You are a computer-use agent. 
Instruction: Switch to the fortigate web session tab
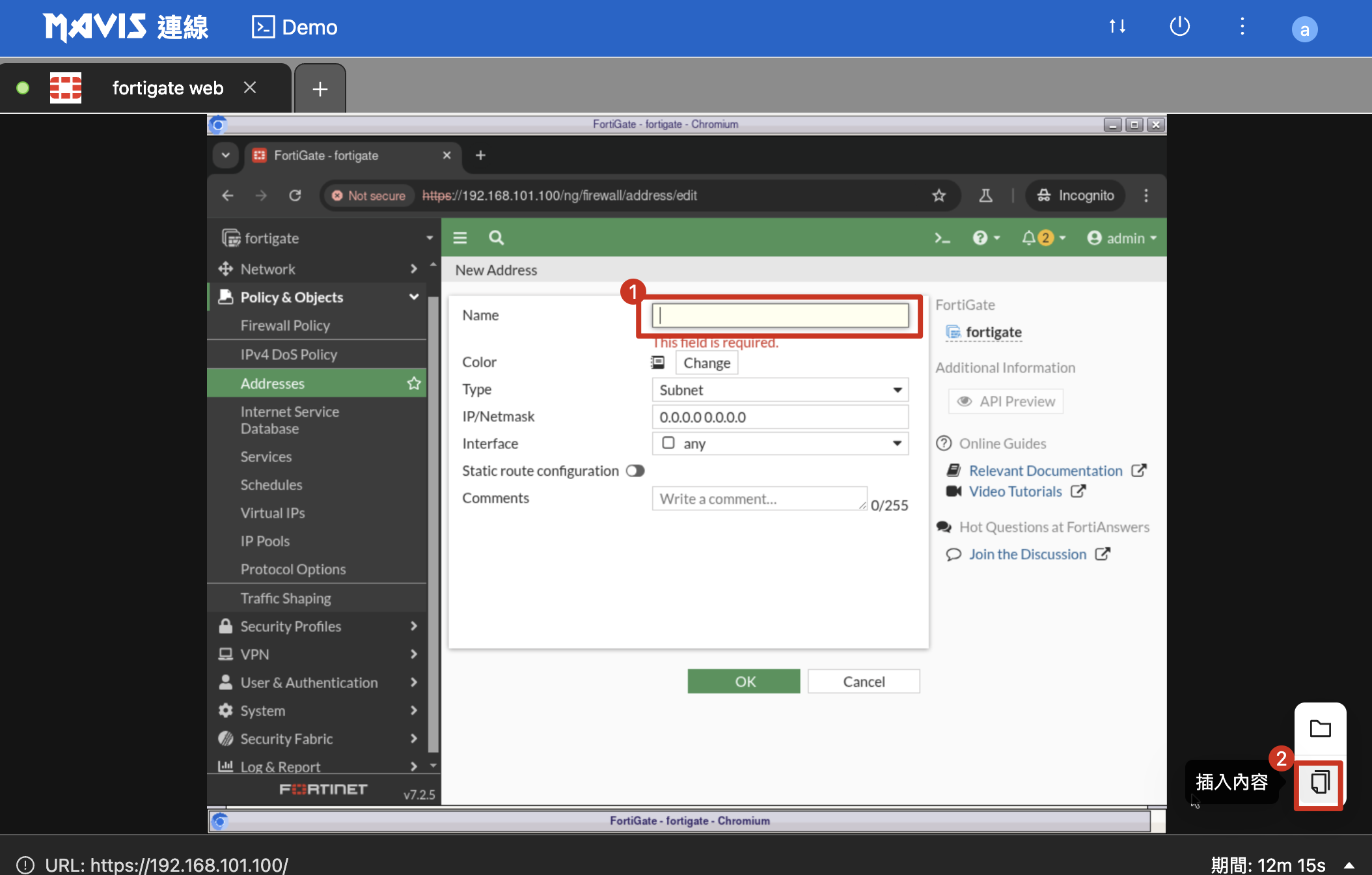[x=167, y=88]
